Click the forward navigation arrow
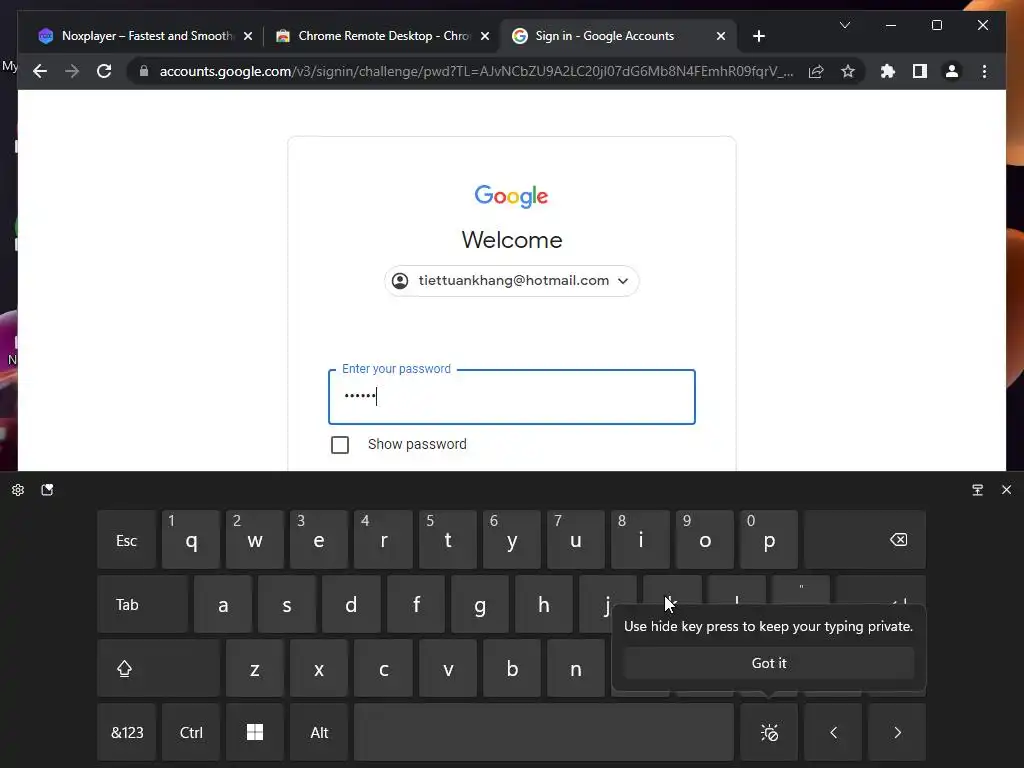 72,71
